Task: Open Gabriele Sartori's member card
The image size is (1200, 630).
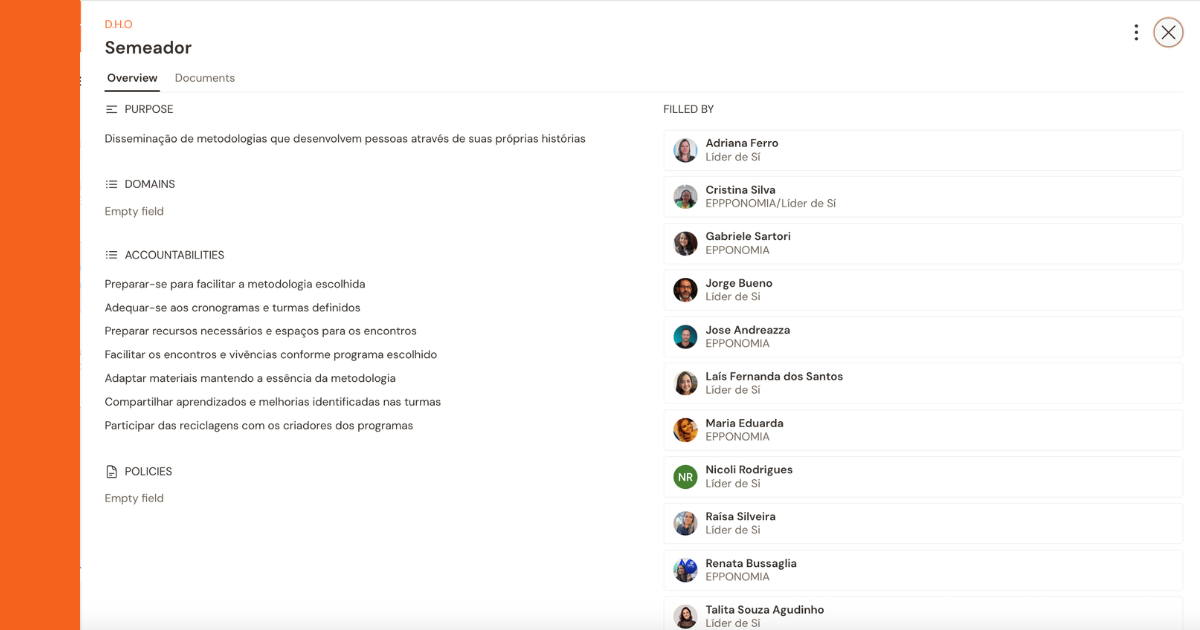Action: coord(923,244)
